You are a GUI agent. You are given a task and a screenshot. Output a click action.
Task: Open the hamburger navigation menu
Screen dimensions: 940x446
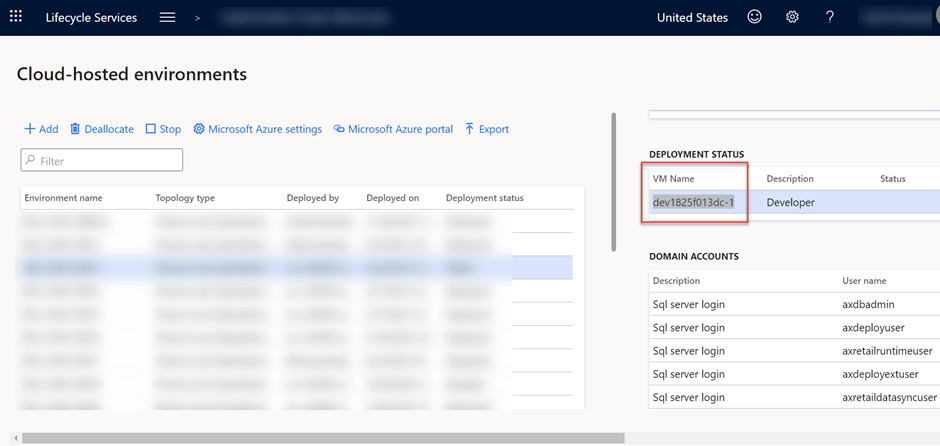click(x=167, y=17)
